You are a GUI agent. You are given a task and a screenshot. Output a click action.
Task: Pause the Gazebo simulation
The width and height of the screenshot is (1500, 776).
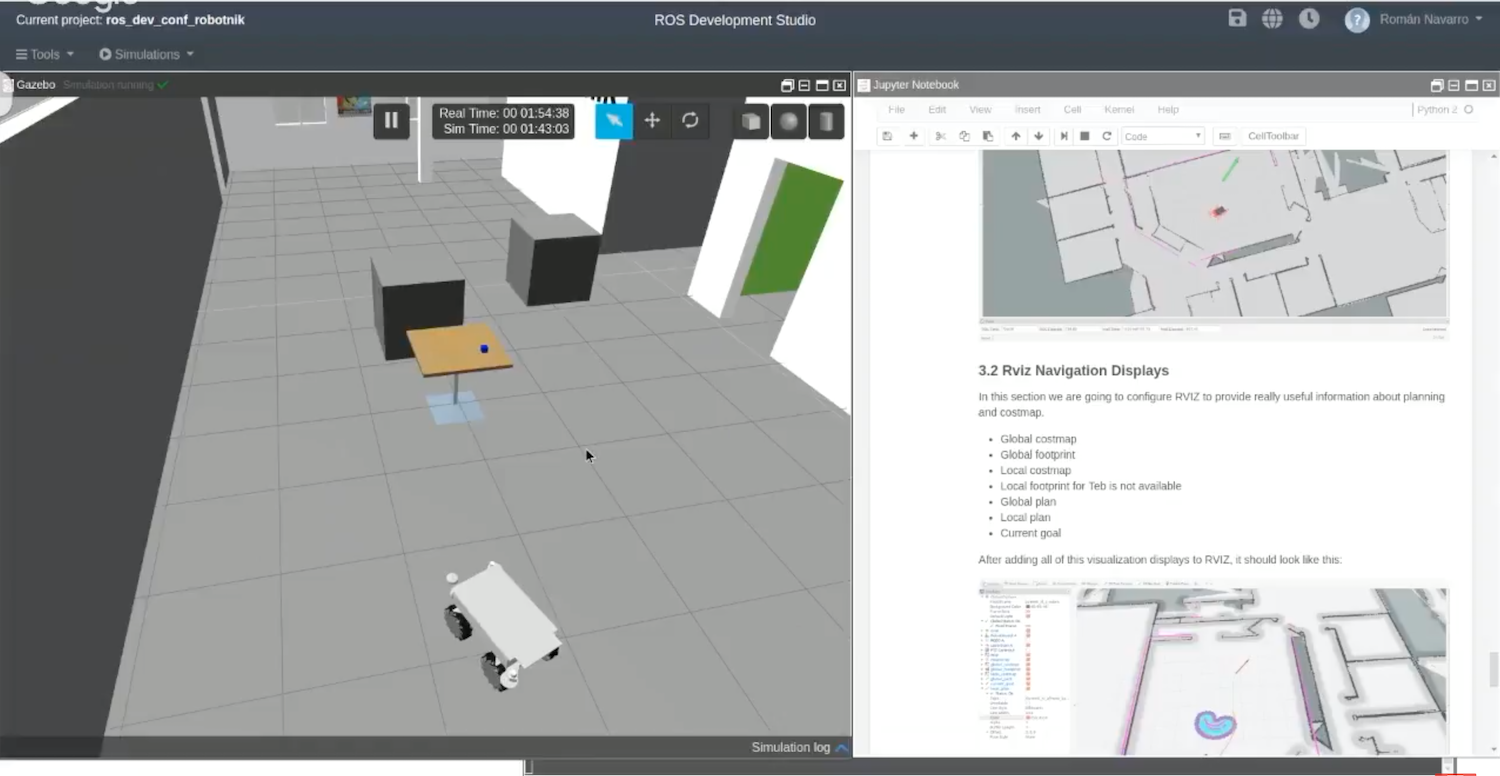(x=391, y=121)
